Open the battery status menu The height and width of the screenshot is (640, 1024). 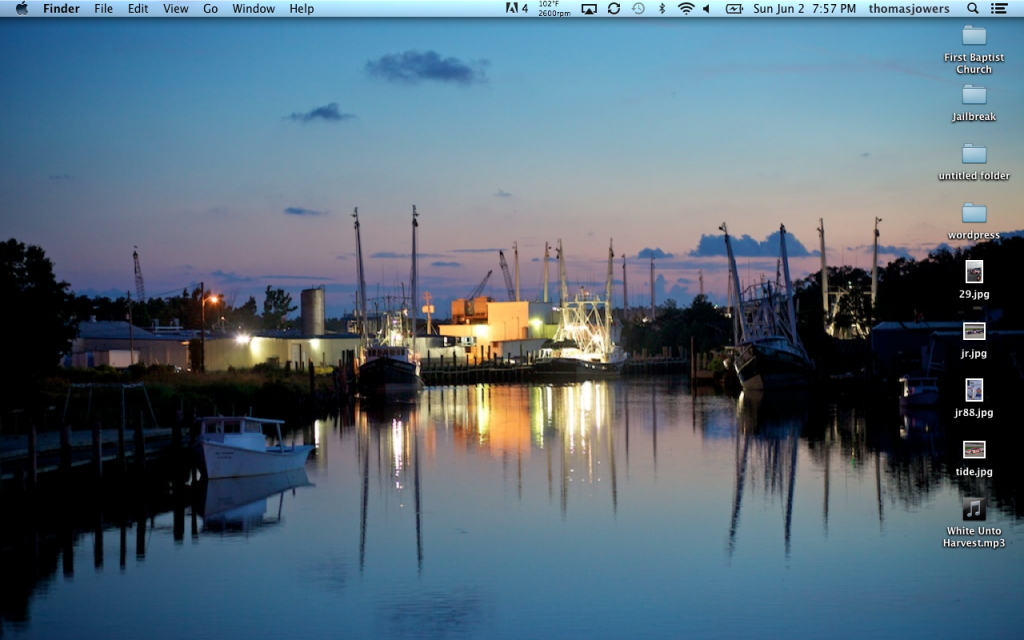[x=734, y=8]
